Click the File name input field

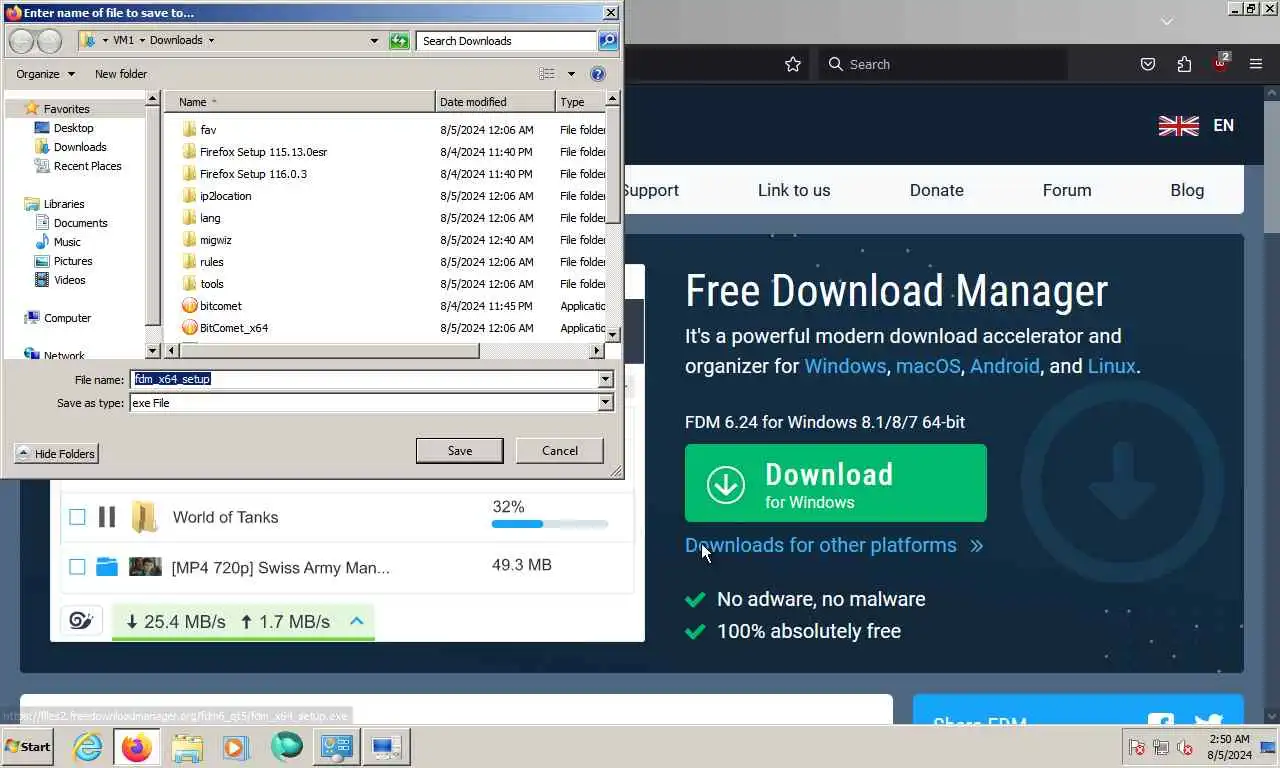click(x=365, y=380)
